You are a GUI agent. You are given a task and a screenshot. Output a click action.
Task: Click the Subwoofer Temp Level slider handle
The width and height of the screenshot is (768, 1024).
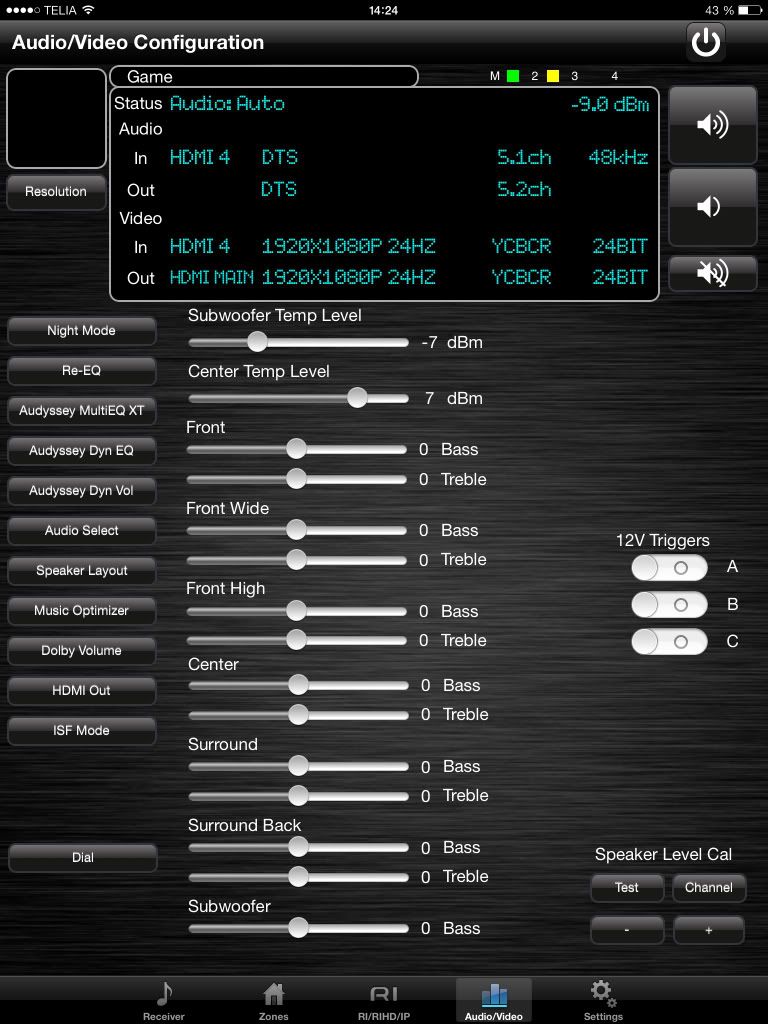pyautogui.click(x=257, y=342)
